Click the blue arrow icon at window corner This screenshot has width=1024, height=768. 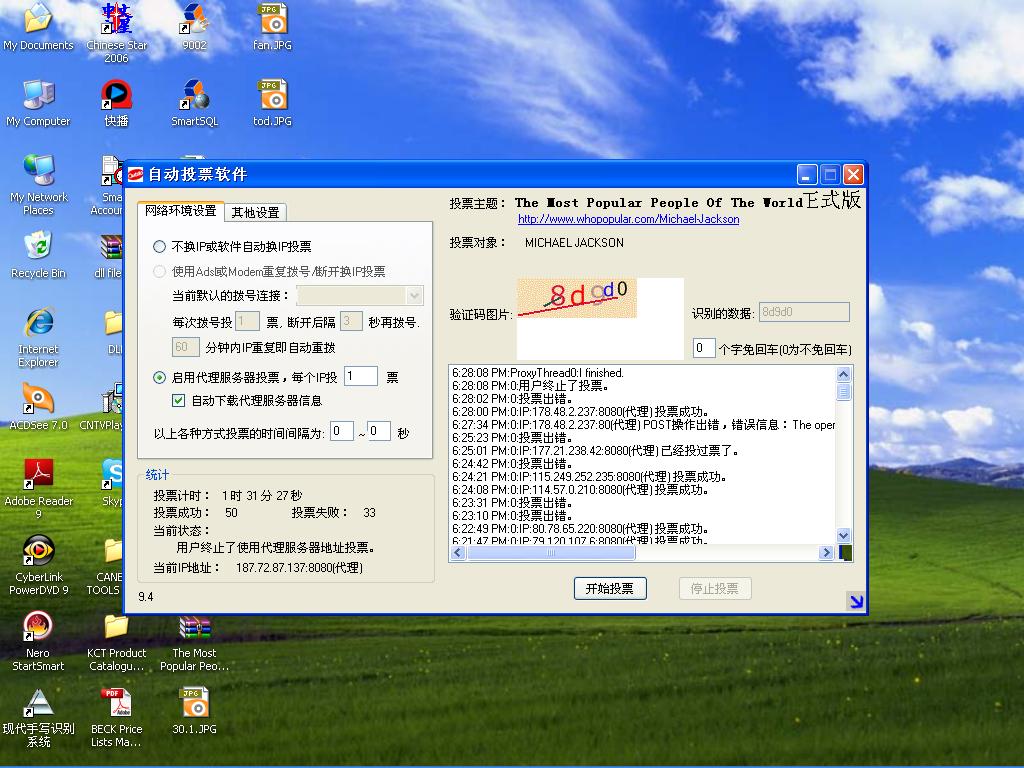pos(856,601)
